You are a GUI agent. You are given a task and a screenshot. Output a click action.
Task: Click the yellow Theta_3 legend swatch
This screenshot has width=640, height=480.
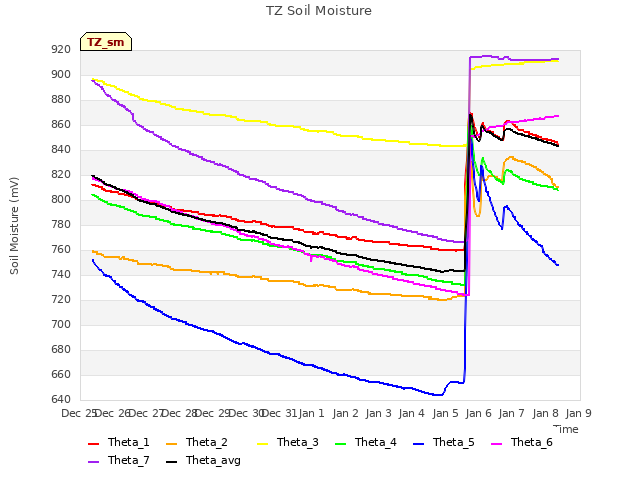[263, 444]
